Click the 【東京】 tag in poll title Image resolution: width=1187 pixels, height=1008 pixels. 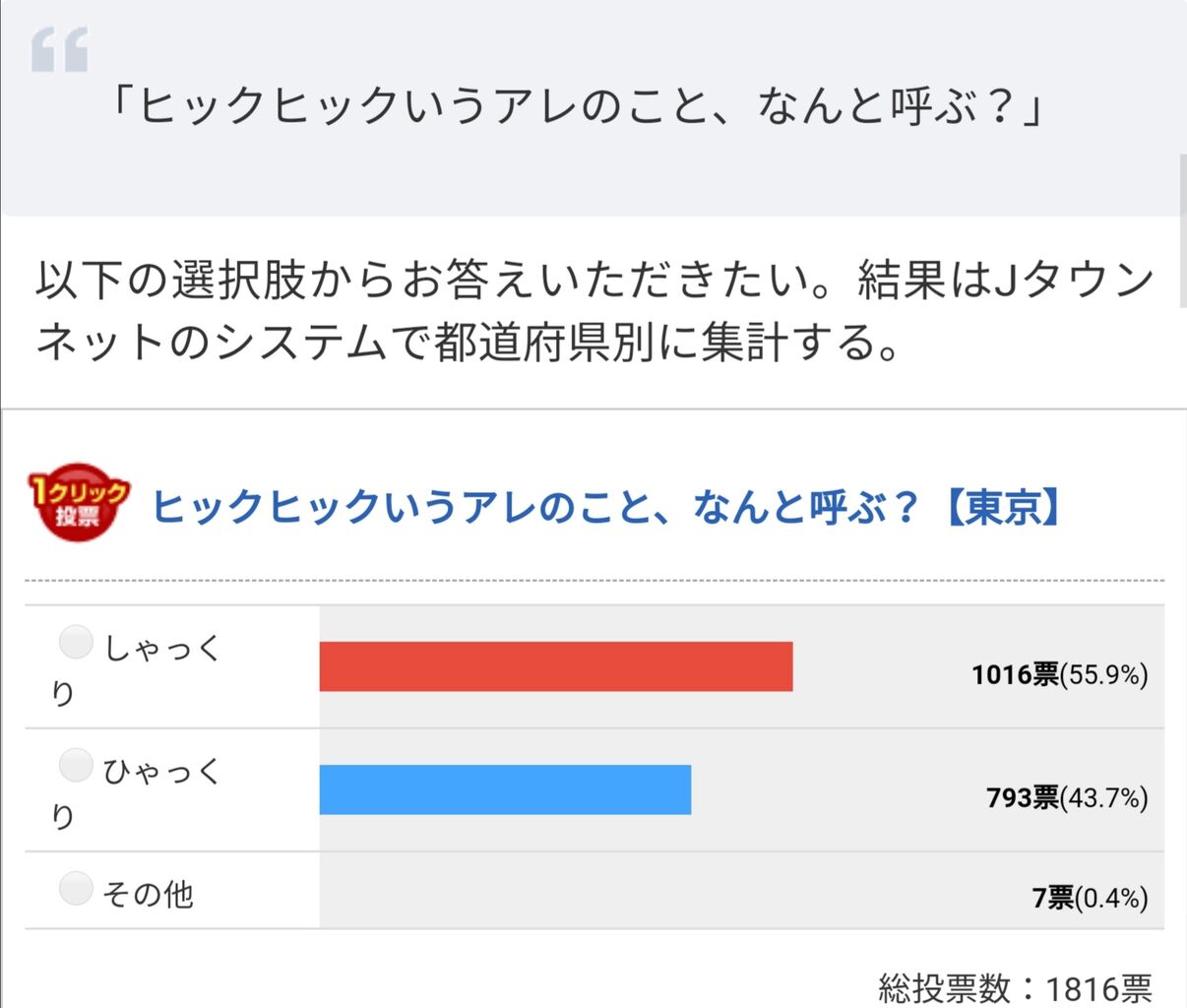(1002, 507)
